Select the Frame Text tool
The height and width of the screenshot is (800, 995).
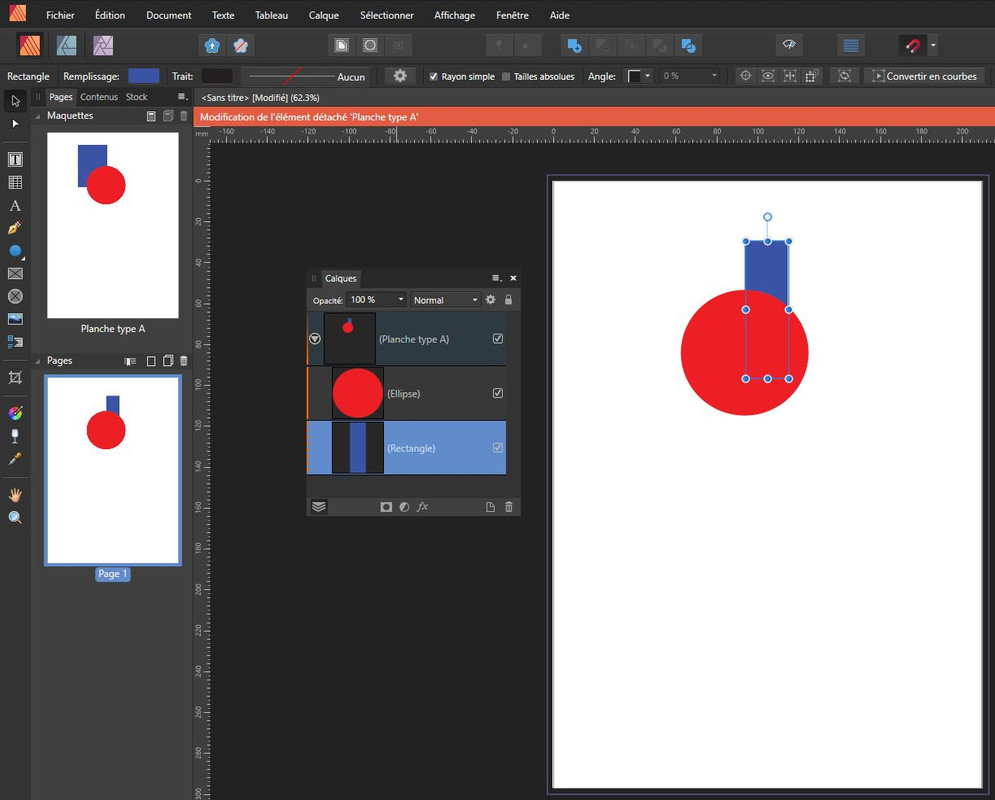tap(15, 159)
